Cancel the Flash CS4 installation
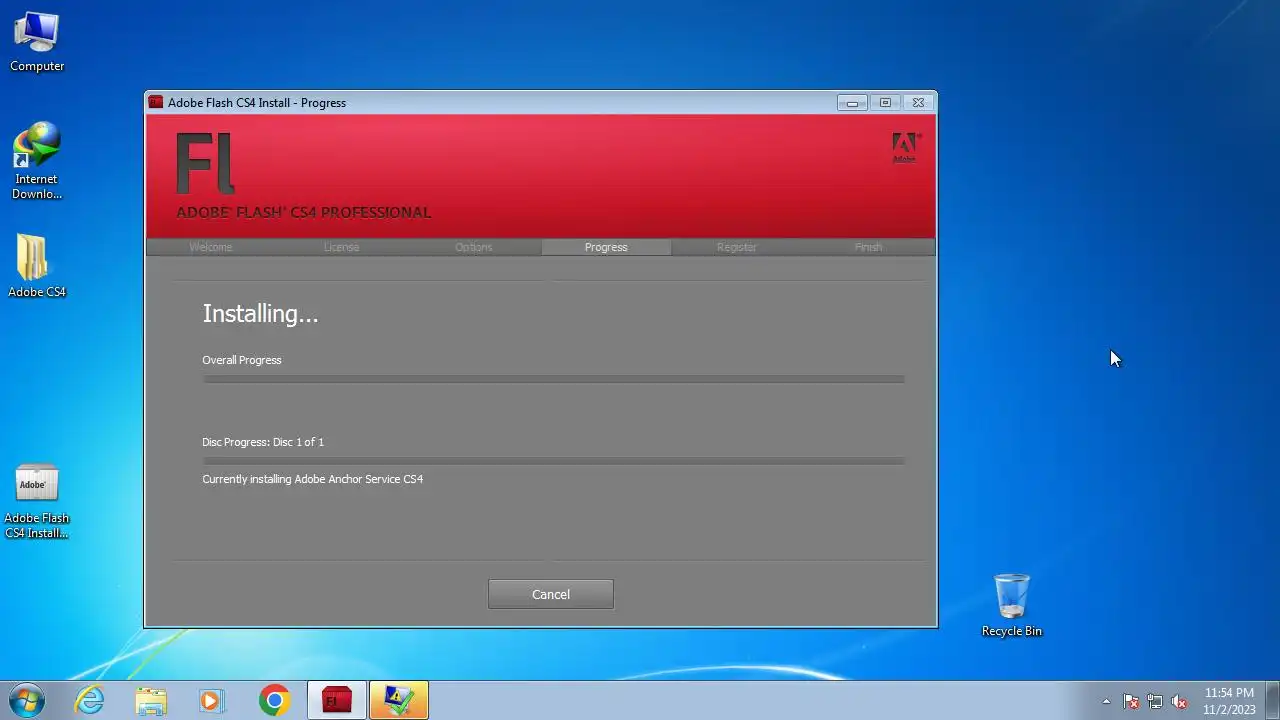 (551, 594)
